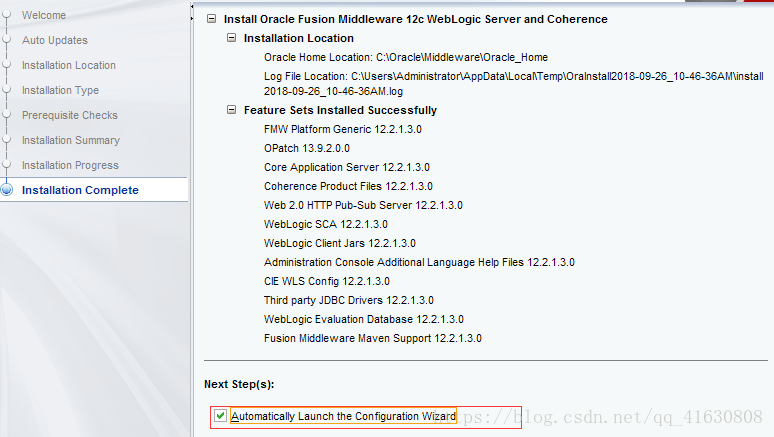The image size is (774, 437).
Task: Go to the Auto Updates step
Action: point(55,40)
